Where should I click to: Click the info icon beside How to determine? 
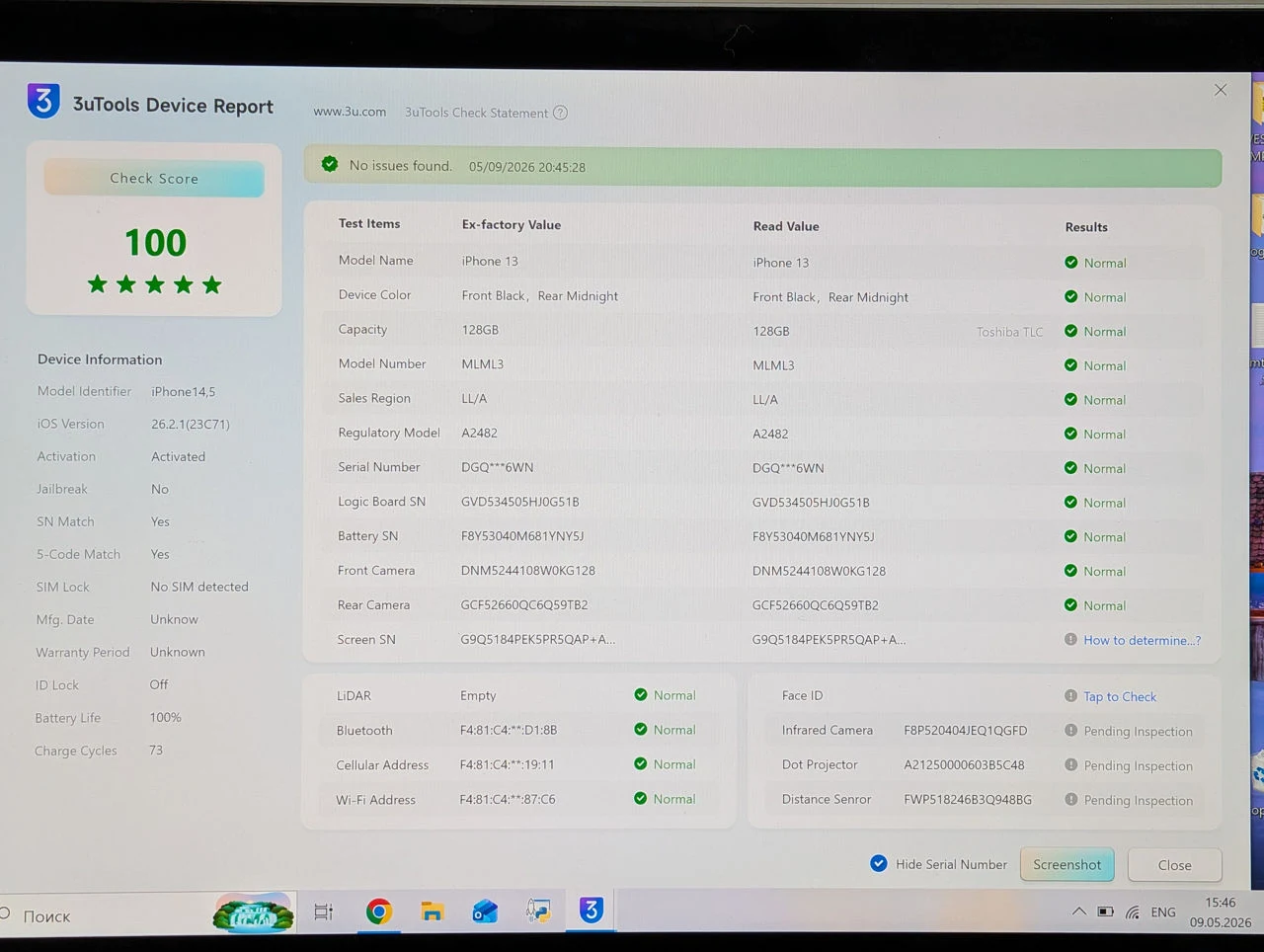(x=1070, y=639)
